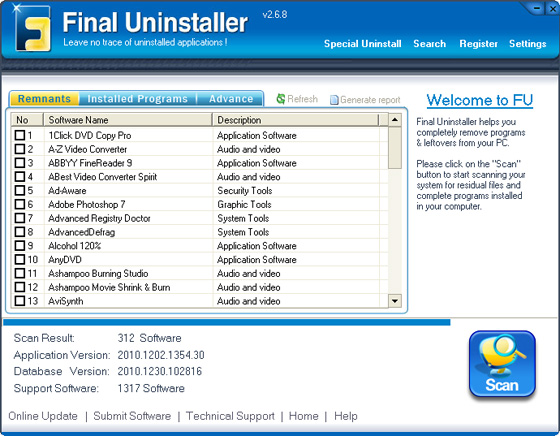Open the Search menu item
560x436 pixels.
(430, 44)
